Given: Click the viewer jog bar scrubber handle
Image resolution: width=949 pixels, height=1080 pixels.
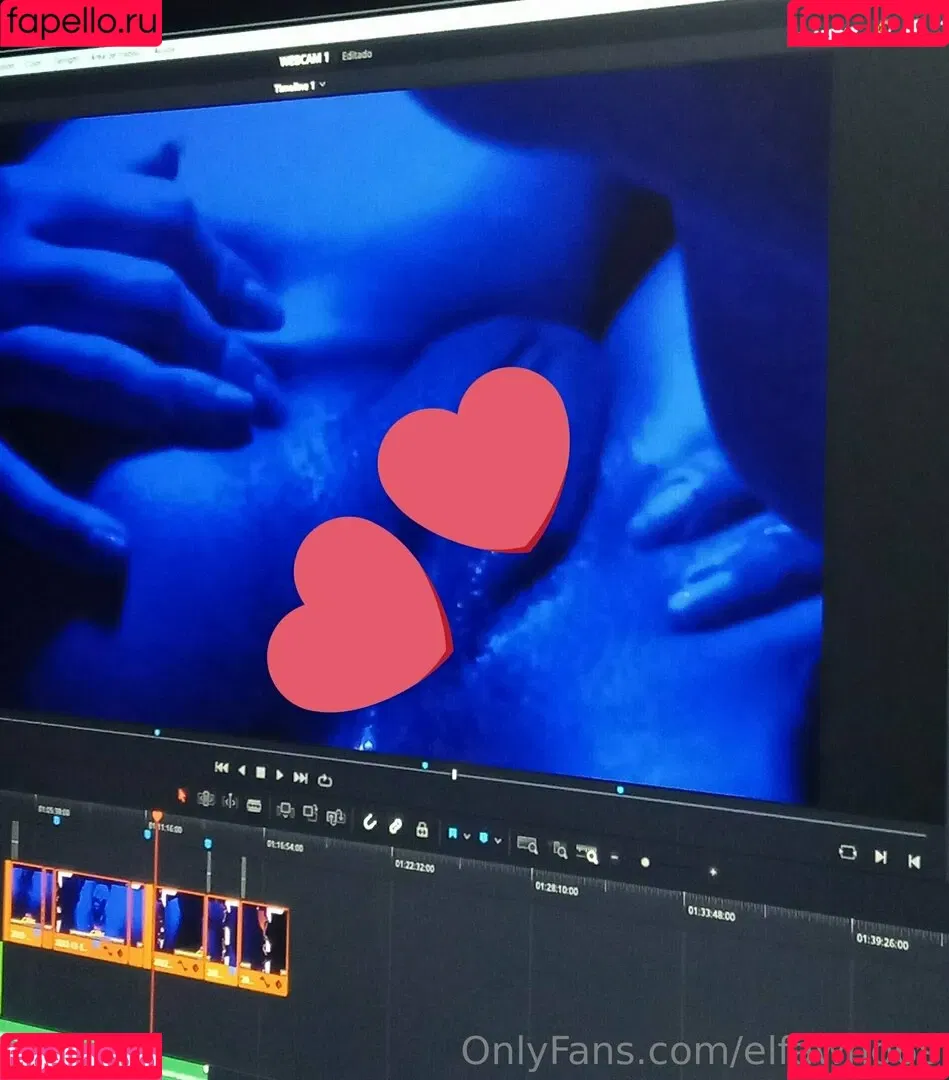Looking at the screenshot, I should (454, 774).
